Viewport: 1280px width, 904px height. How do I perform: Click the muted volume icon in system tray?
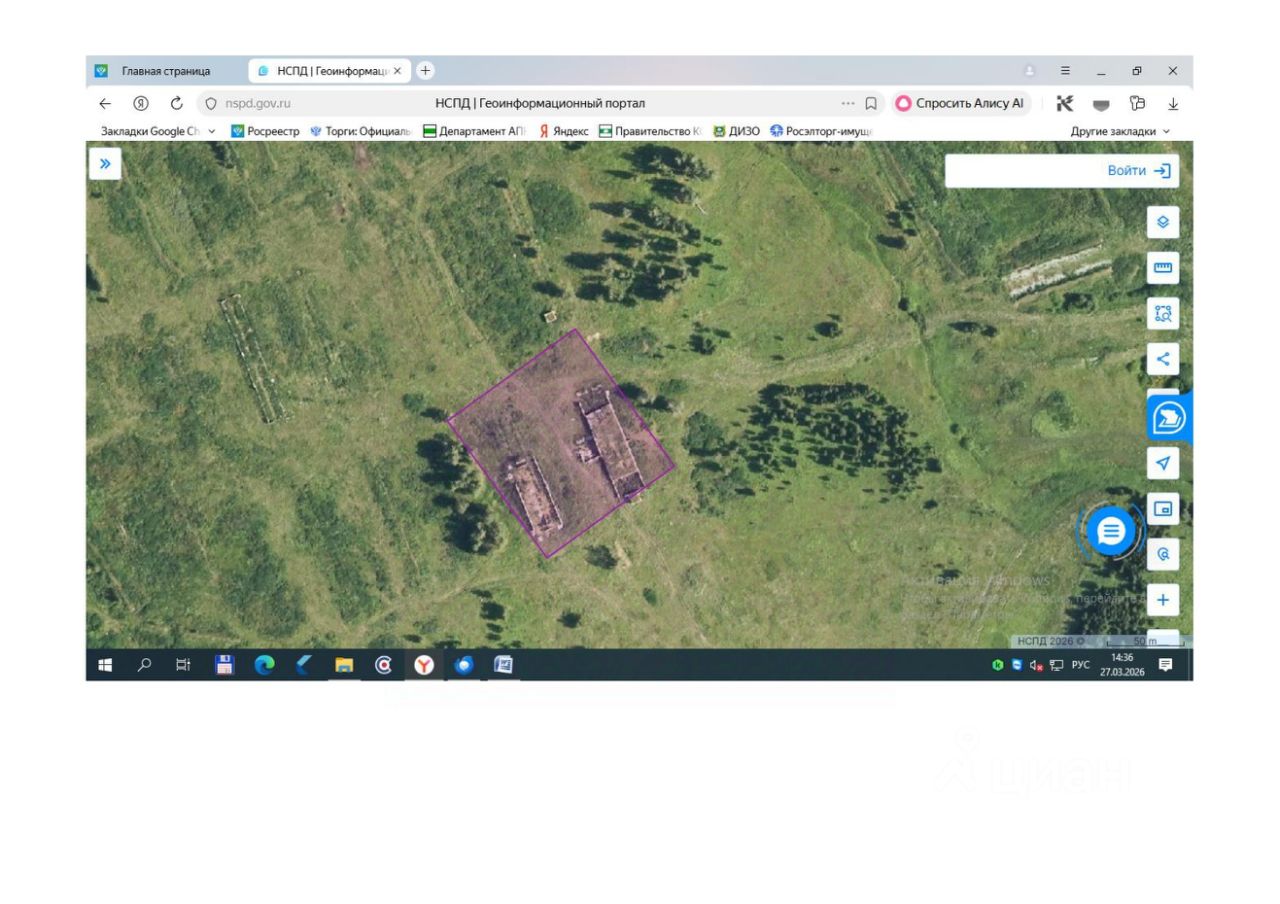point(1036,665)
